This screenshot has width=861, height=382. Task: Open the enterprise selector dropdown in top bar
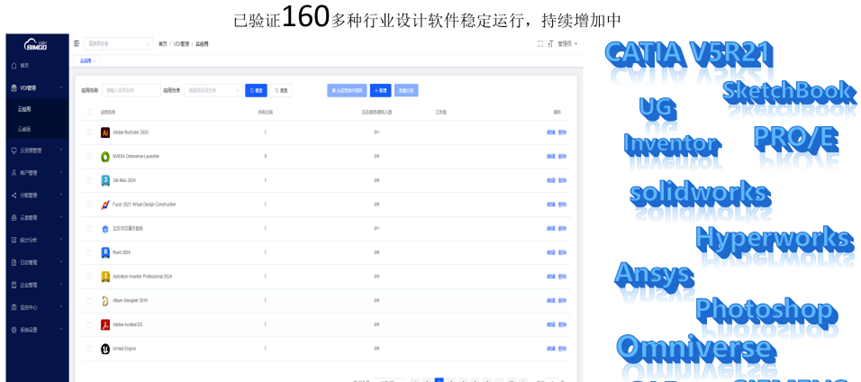click(x=119, y=44)
